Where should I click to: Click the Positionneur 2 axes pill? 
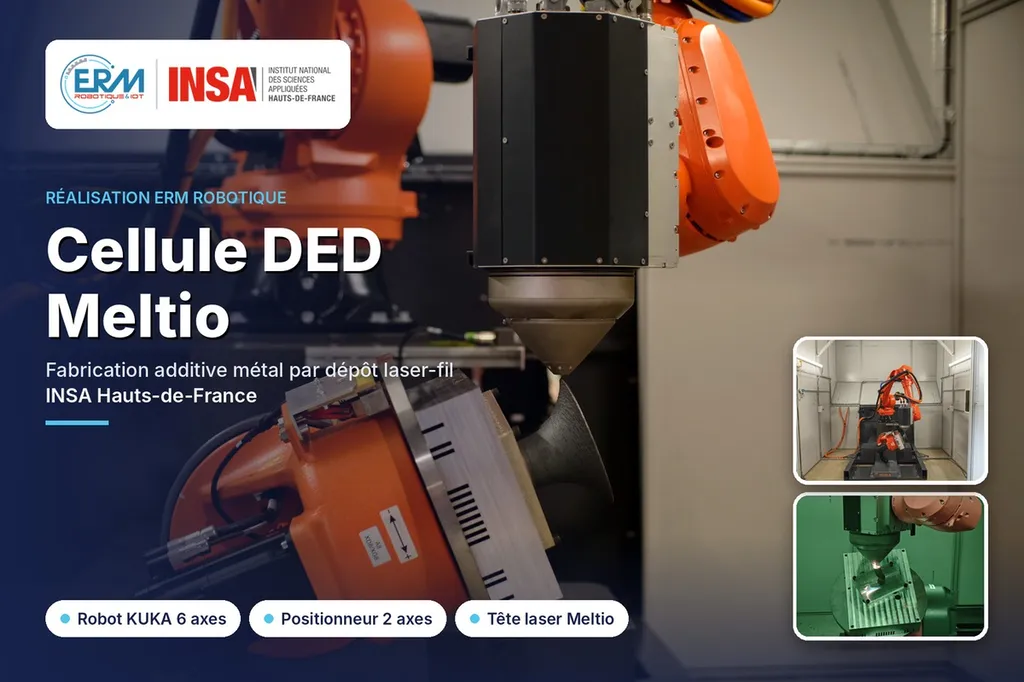347,619
